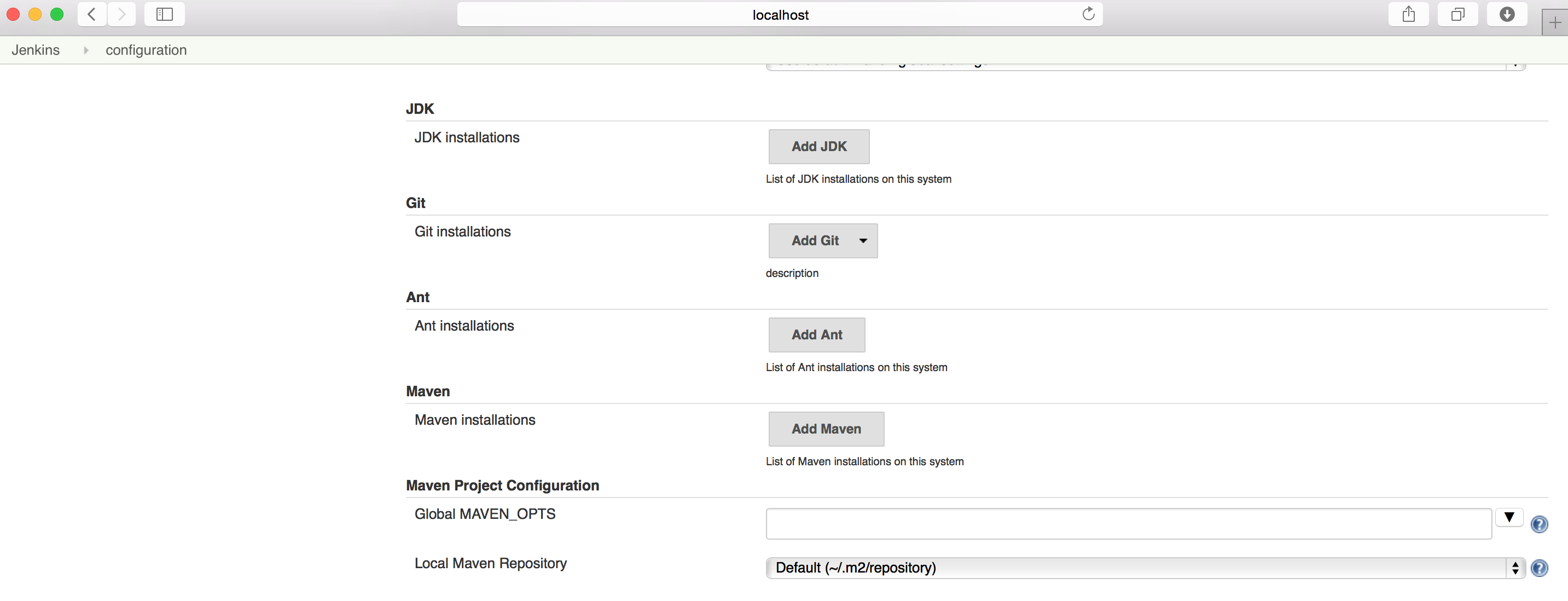Select the Ant installations label

click(464, 326)
